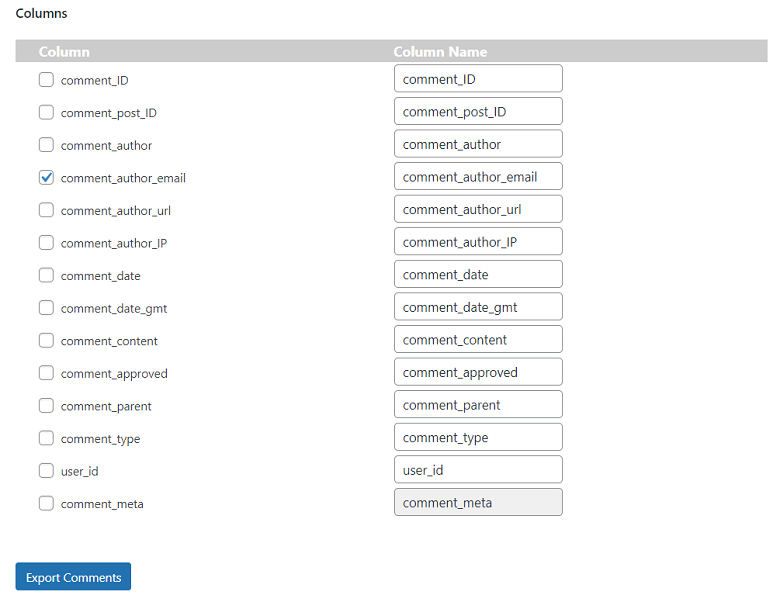Focus the comment_ID column name field
The height and width of the screenshot is (602, 780).
coord(478,79)
